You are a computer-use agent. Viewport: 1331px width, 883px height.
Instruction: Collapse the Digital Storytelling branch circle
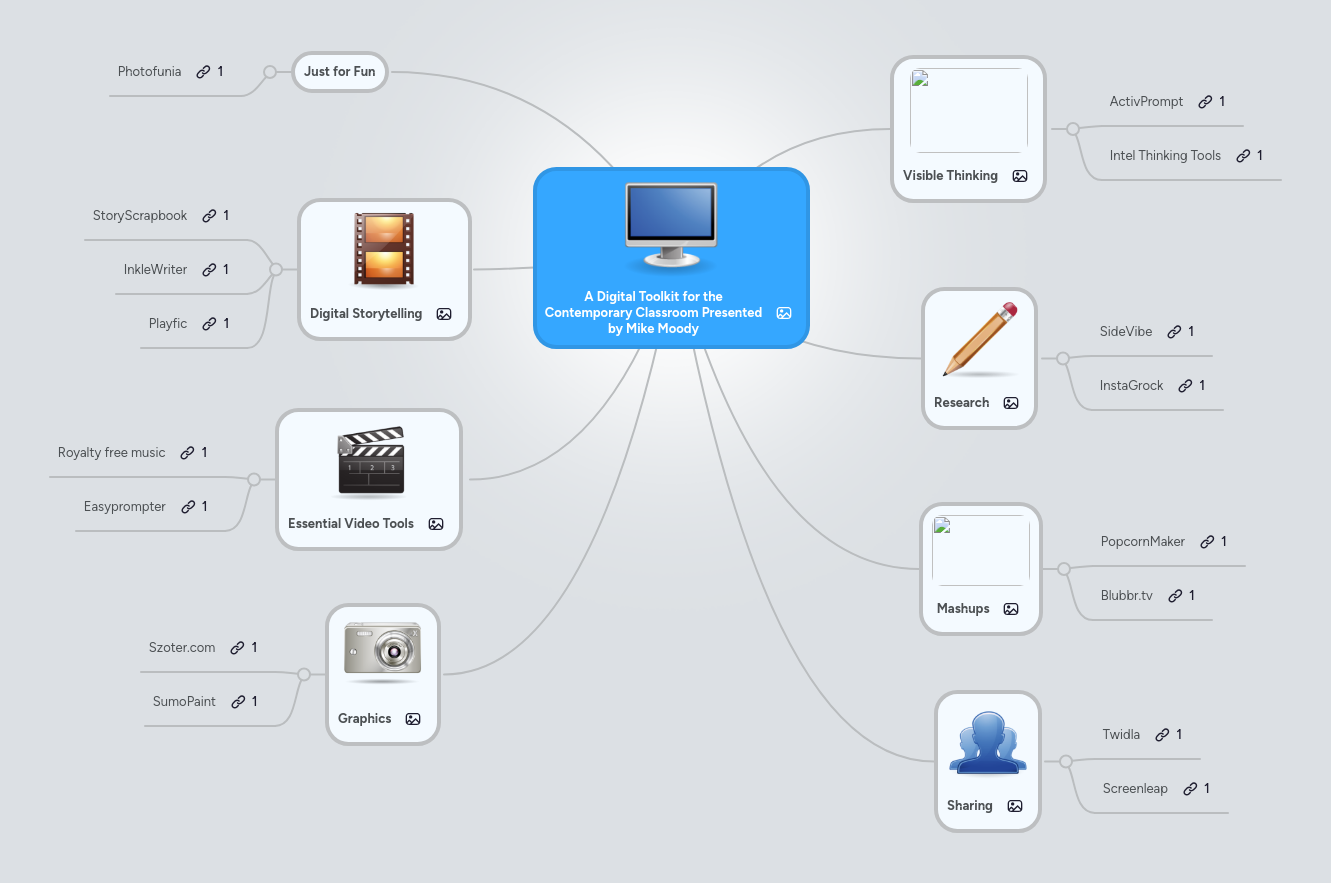coord(276,268)
